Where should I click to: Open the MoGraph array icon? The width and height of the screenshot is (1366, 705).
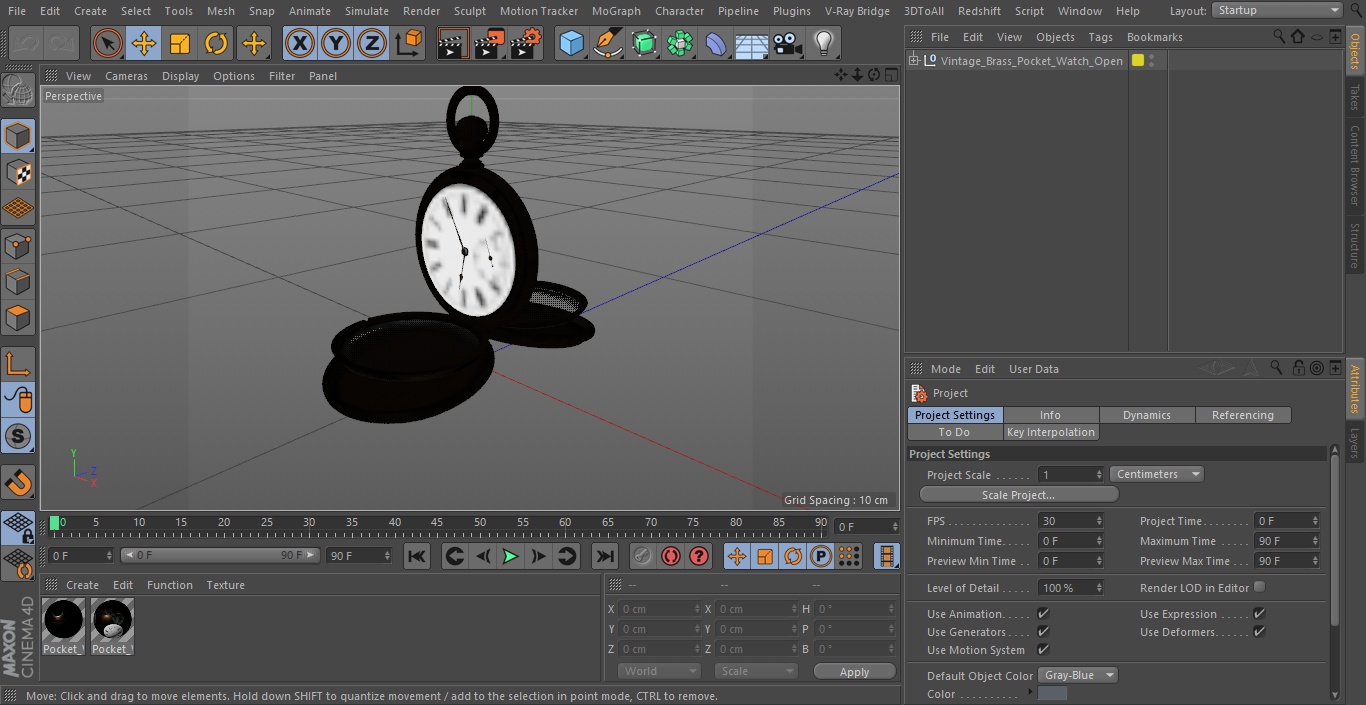coord(680,43)
